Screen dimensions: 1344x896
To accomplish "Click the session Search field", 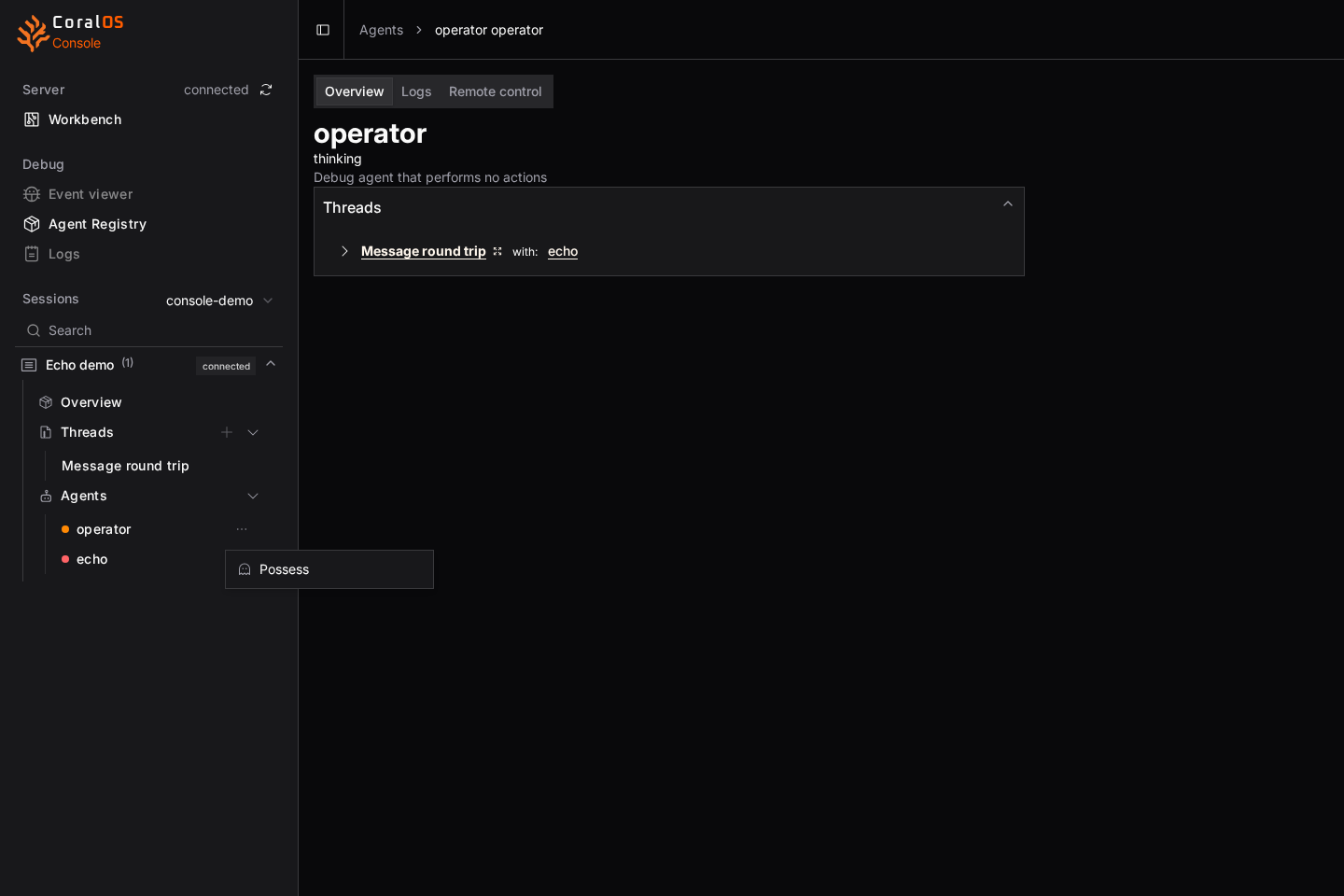I will coord(148,330).
